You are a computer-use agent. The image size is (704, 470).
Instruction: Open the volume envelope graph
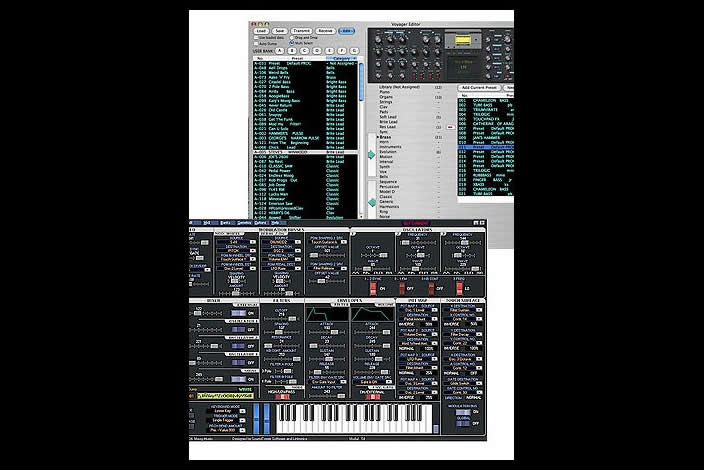[373, 314]
